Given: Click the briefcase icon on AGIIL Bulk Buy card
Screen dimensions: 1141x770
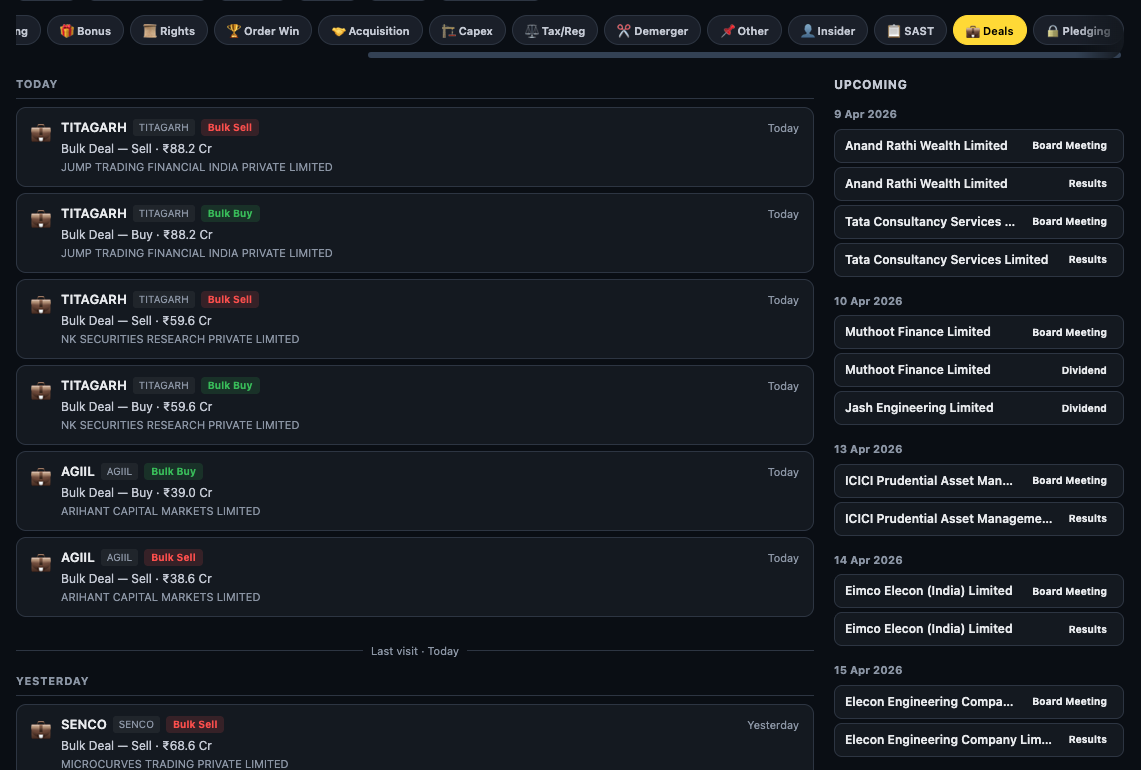Looking at the screenshot, I should pyautogui.click(x=40, y=478).
